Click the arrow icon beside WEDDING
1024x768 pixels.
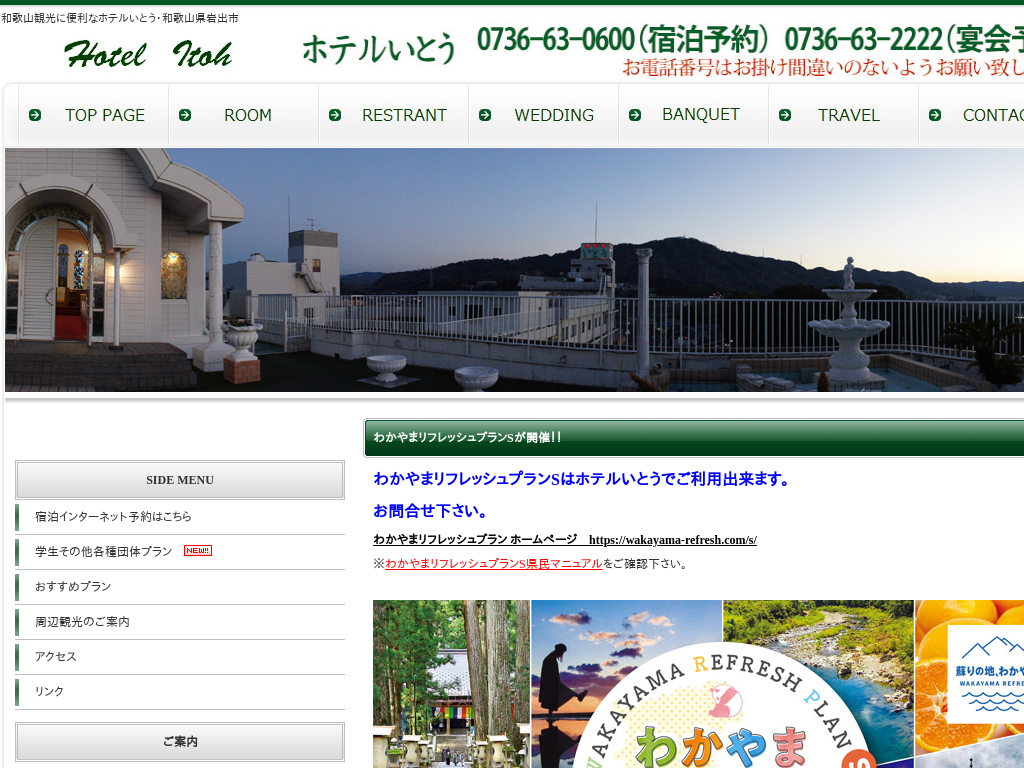[x=485, y=115]
